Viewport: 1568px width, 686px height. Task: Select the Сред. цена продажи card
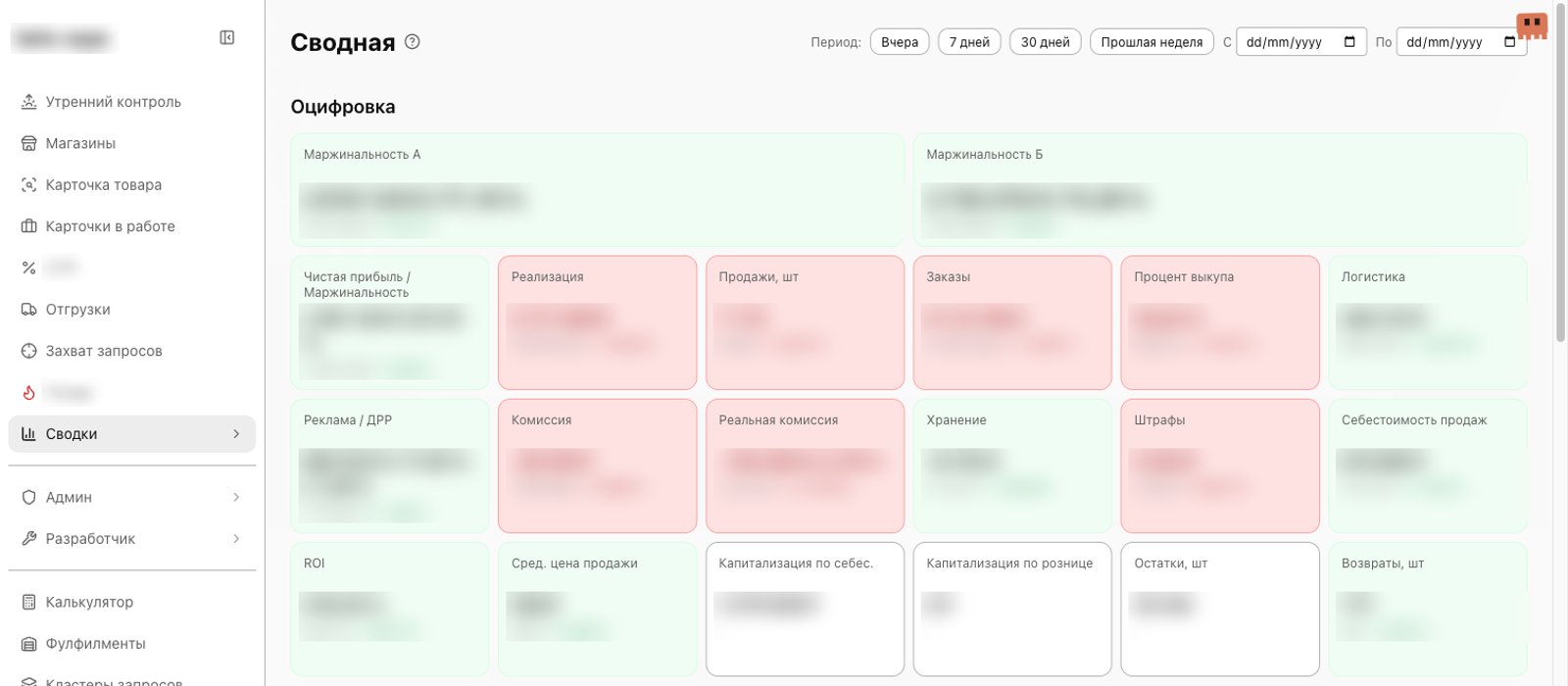point(598,609)
